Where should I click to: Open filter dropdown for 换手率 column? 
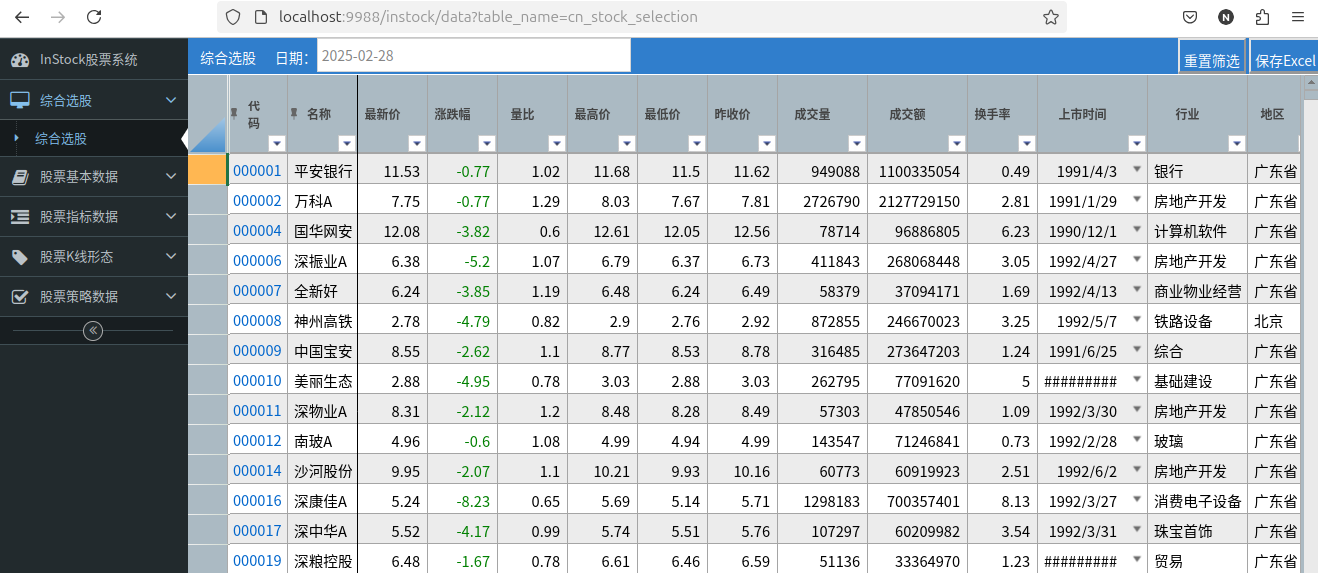tap(1027, 143)
